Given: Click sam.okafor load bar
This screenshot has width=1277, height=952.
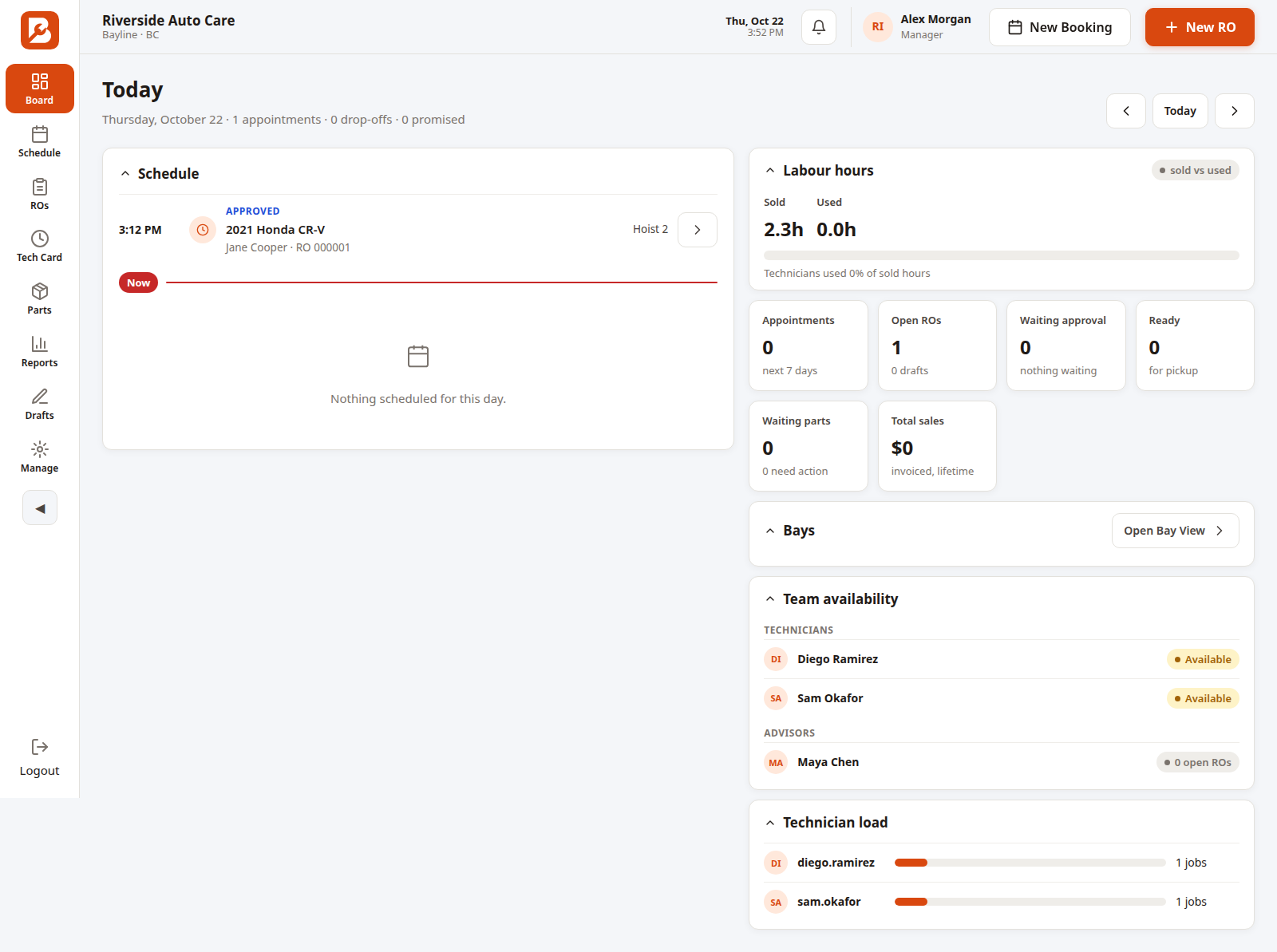Looking at the screenshot, I should tap(1030, 902).
